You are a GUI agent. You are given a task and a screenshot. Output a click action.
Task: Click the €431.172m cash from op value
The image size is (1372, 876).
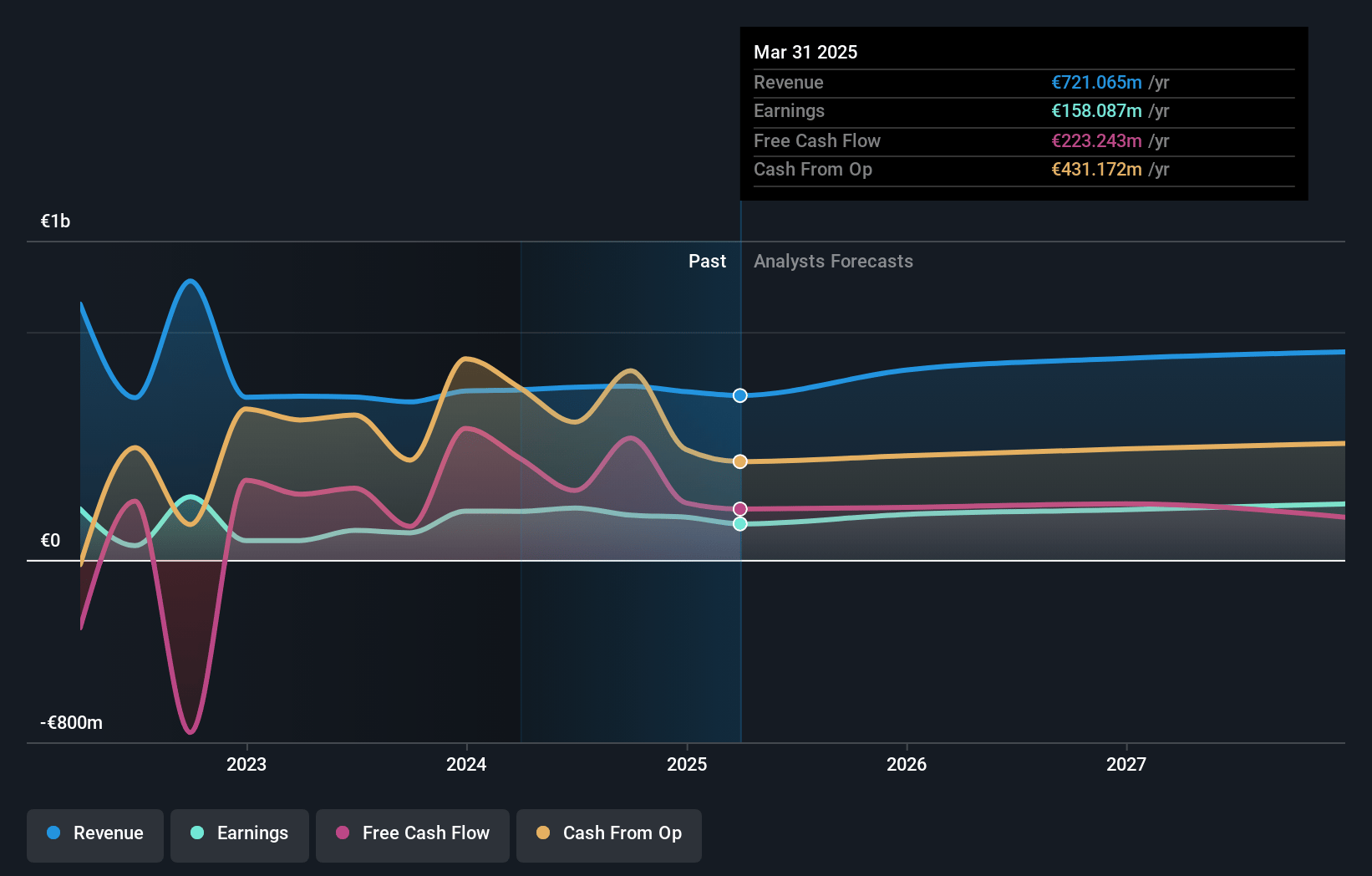point(1096,169)
